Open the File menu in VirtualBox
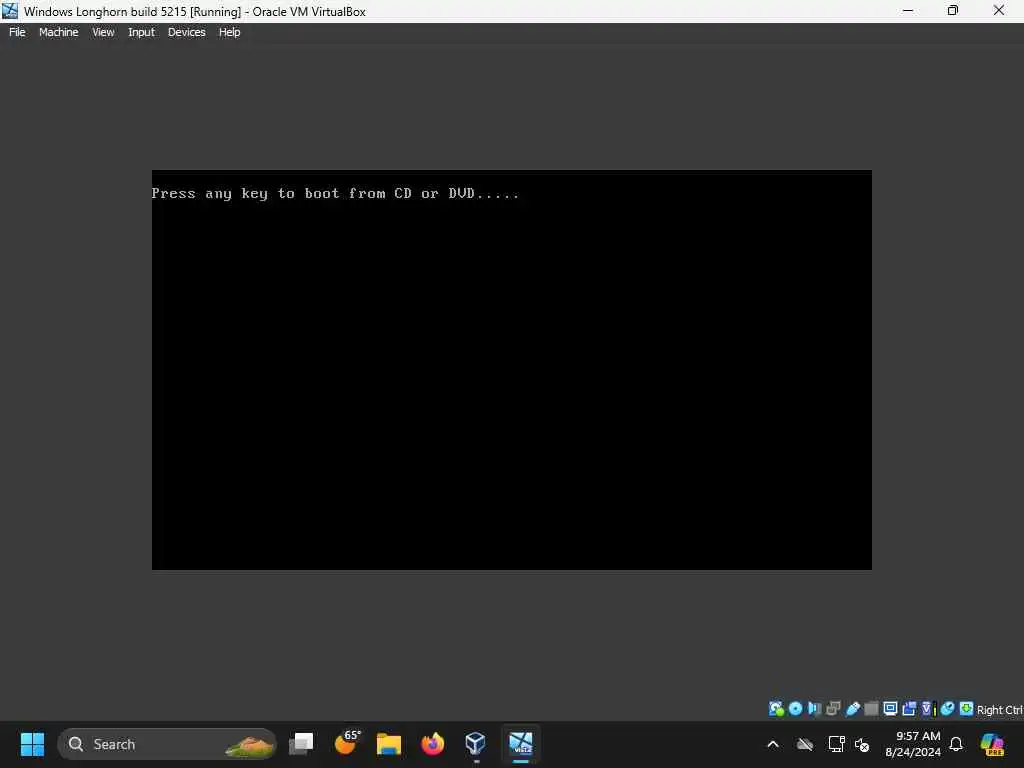Image resolution: width=1024 pixels, height=768 pixels. (x=17, y=32)
